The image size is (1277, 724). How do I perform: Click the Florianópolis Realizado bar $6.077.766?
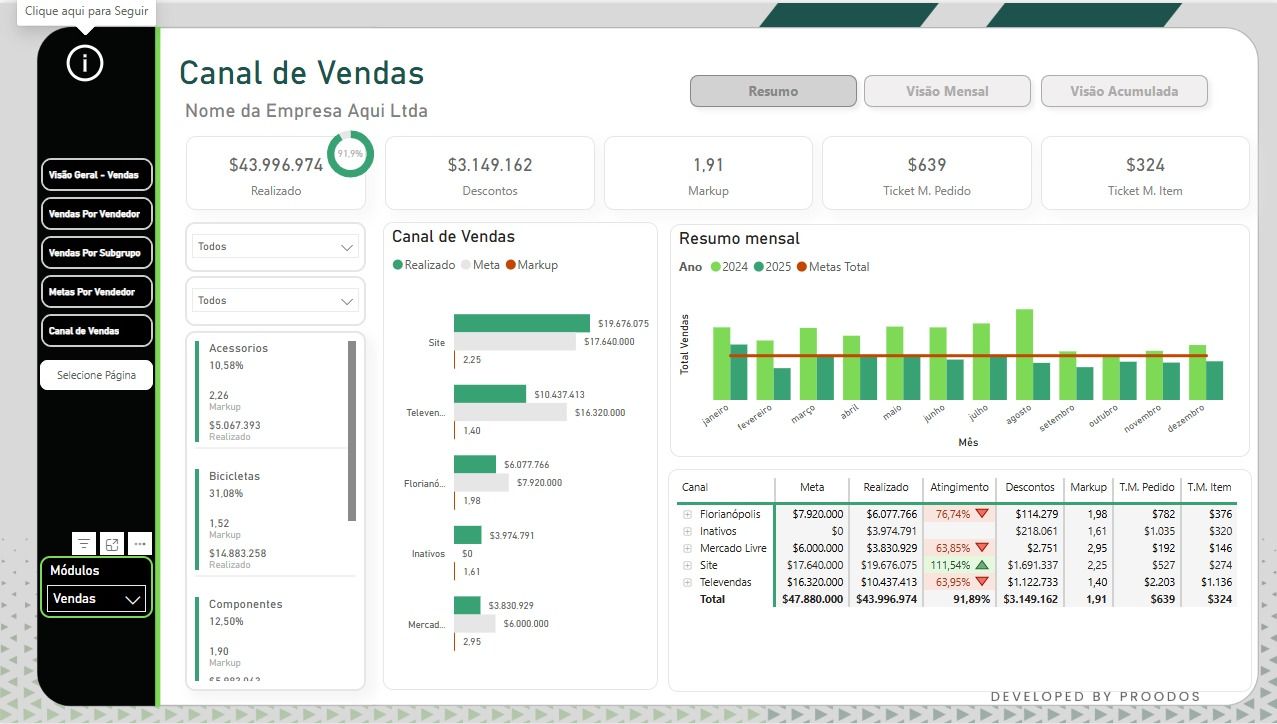coord(475,464)
